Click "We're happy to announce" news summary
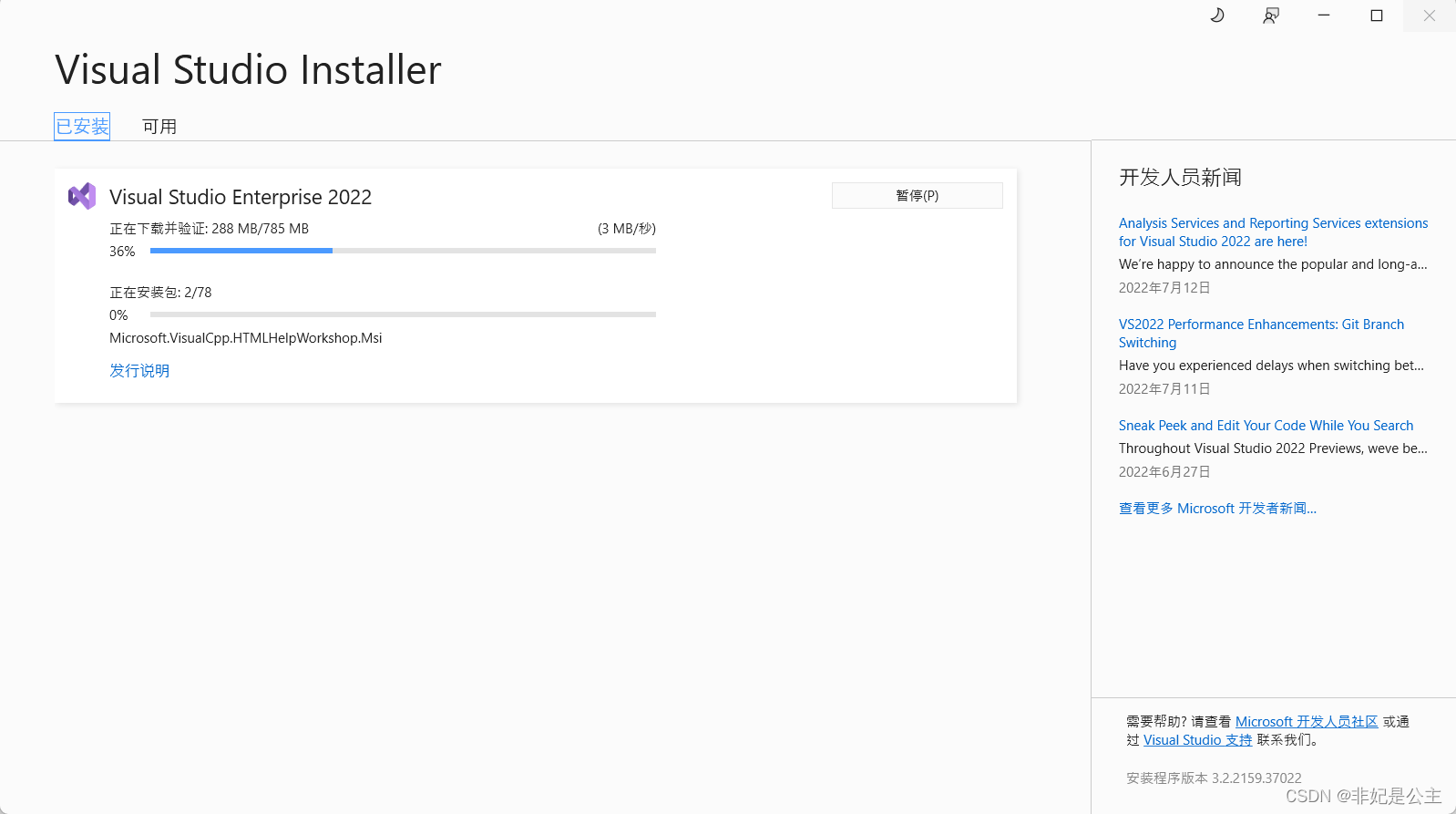The image size is (1456, 814). (x=1273, y=263)
